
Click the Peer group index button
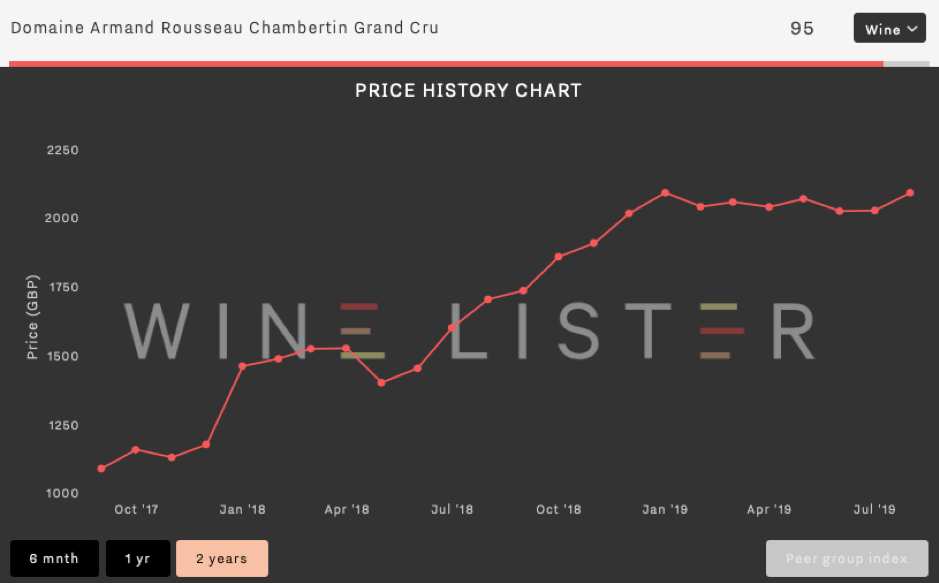click(847, 558)
